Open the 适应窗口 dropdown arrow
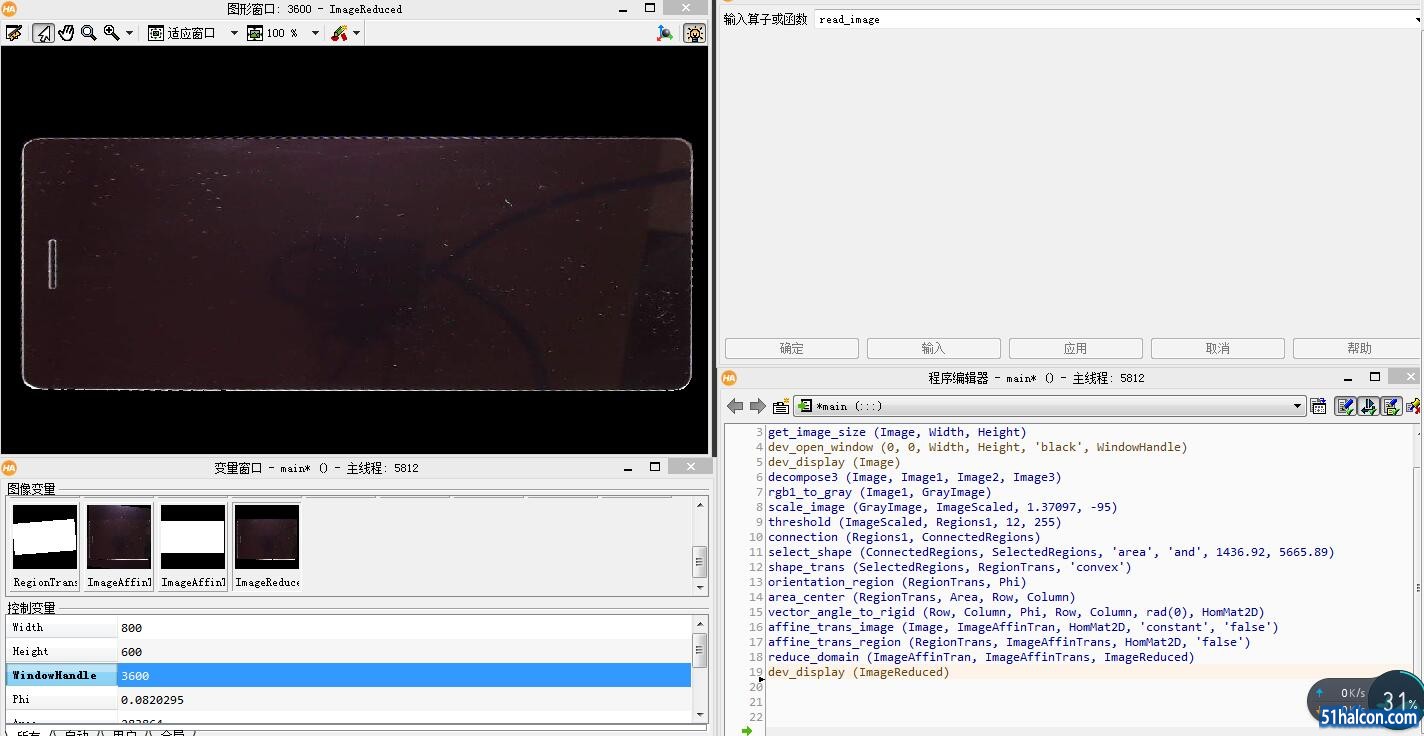 (234, 33)
